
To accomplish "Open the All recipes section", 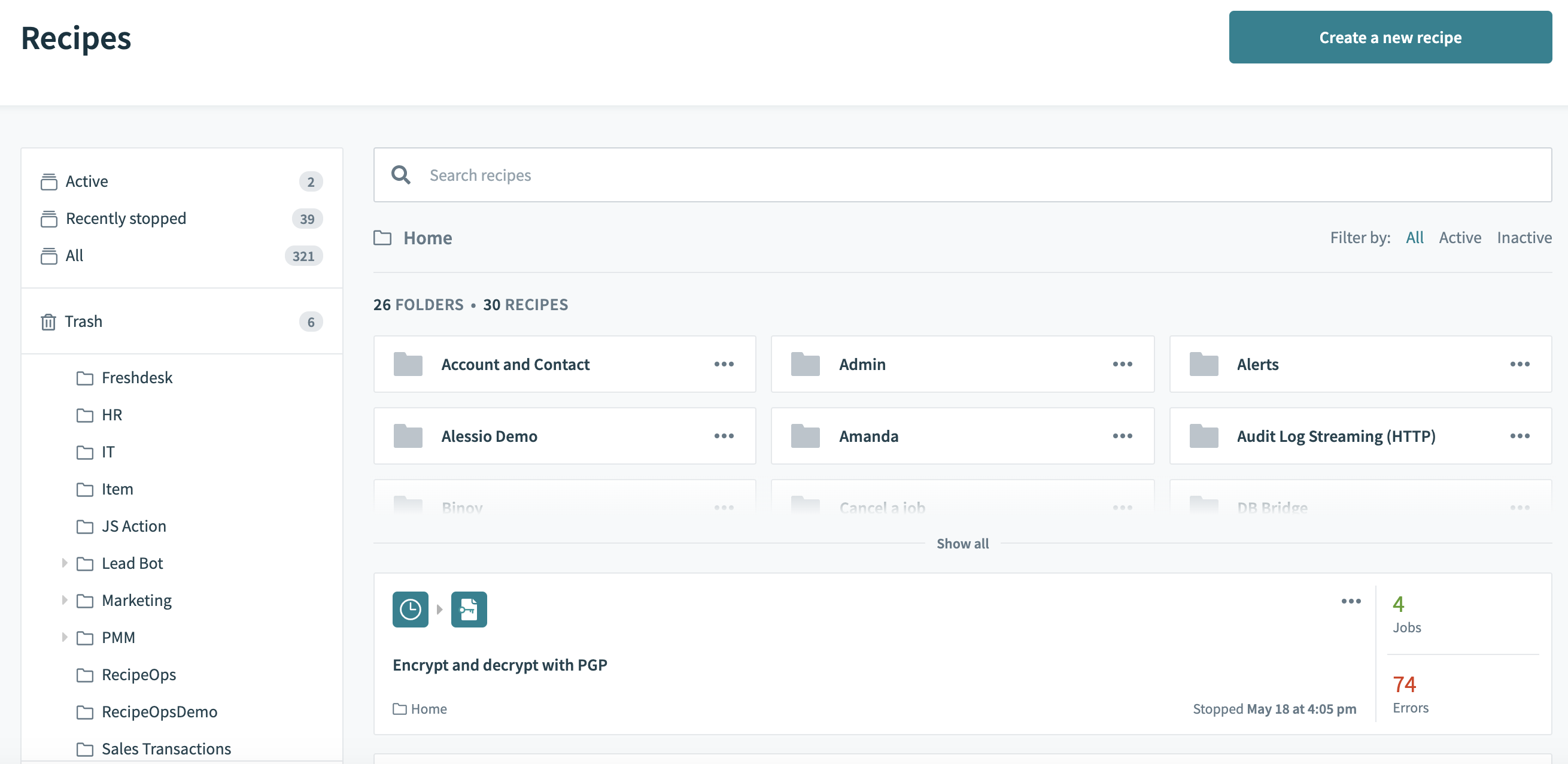I will (74, 255).
